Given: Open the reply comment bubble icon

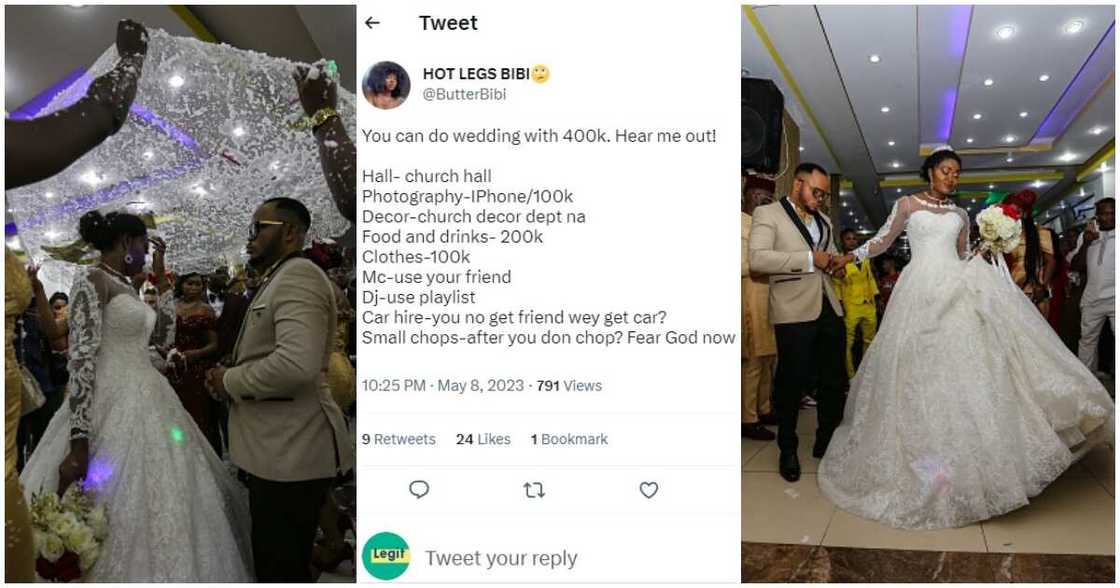Looking at the screenshot, I should click(x=419, y=489).
